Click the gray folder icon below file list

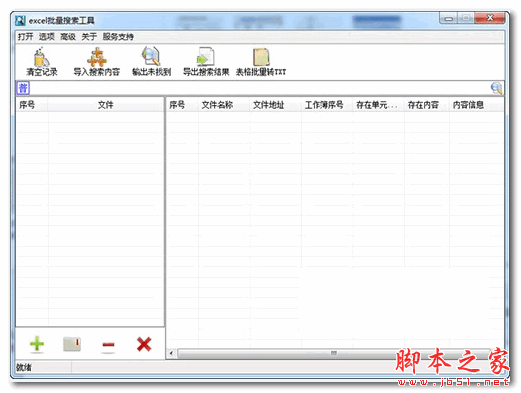pos(72,344)
